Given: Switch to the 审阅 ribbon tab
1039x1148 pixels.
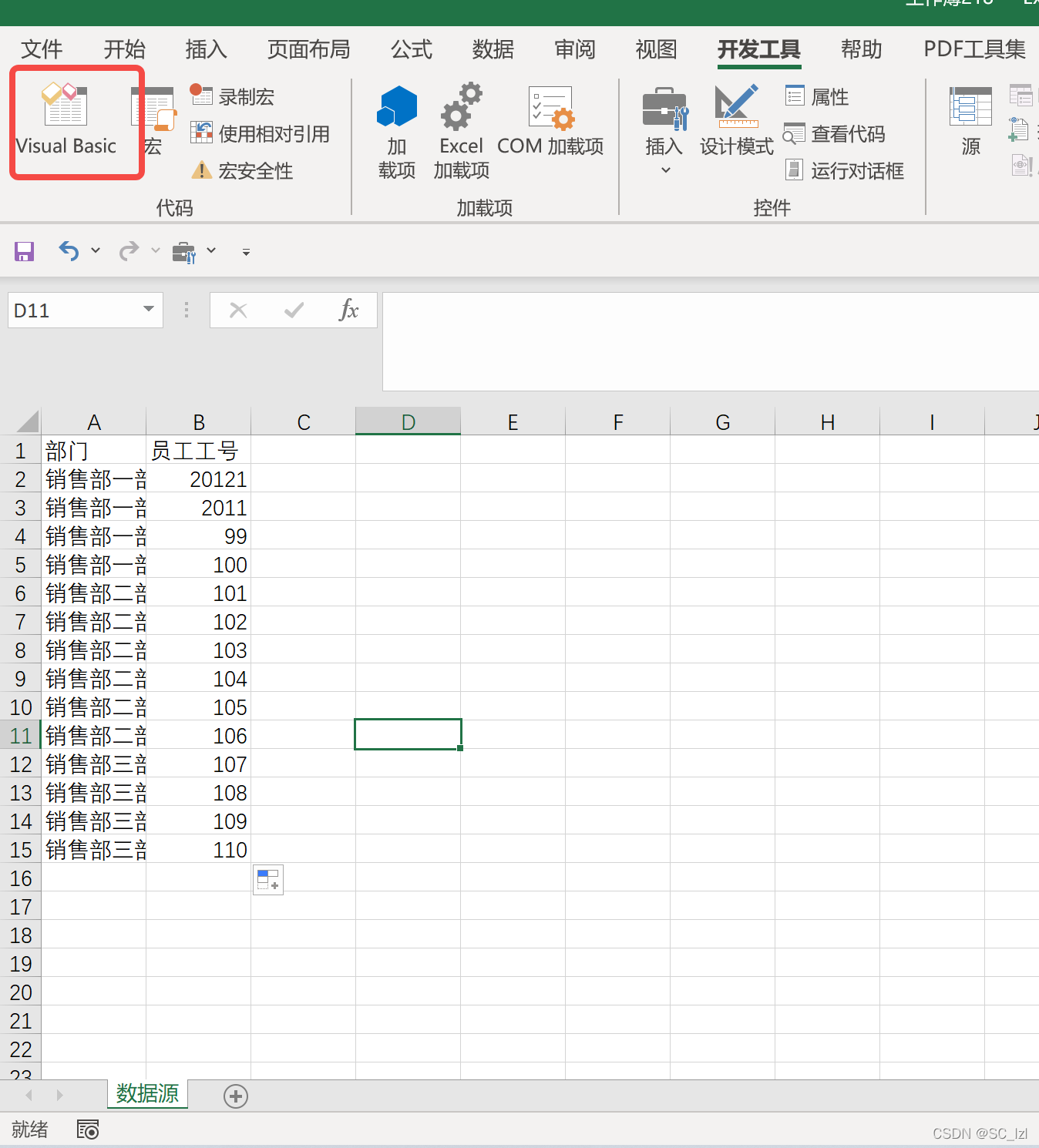Looking at the screenshot, I should coord(574,49).
